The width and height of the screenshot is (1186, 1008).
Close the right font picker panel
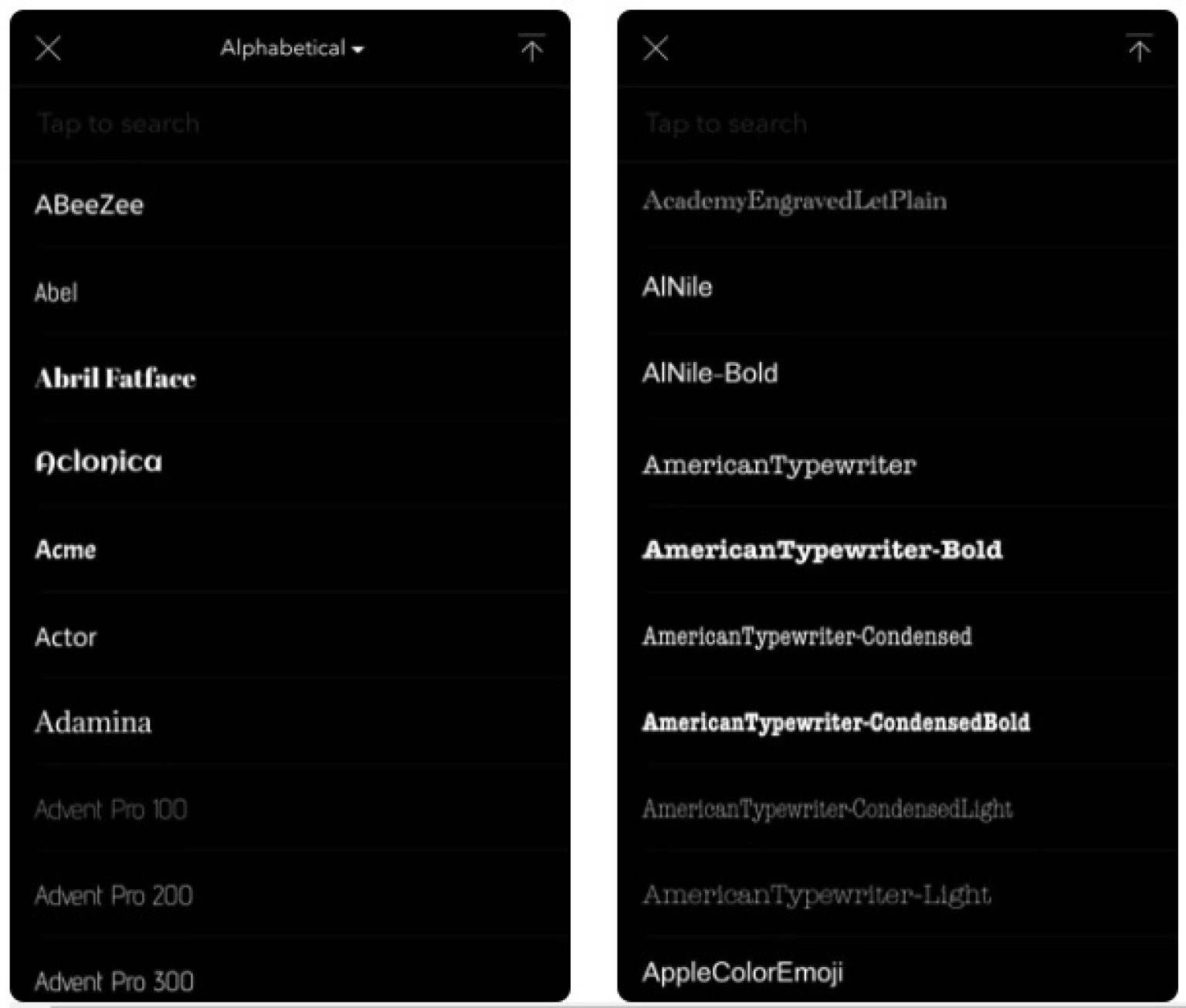(656, 49)
